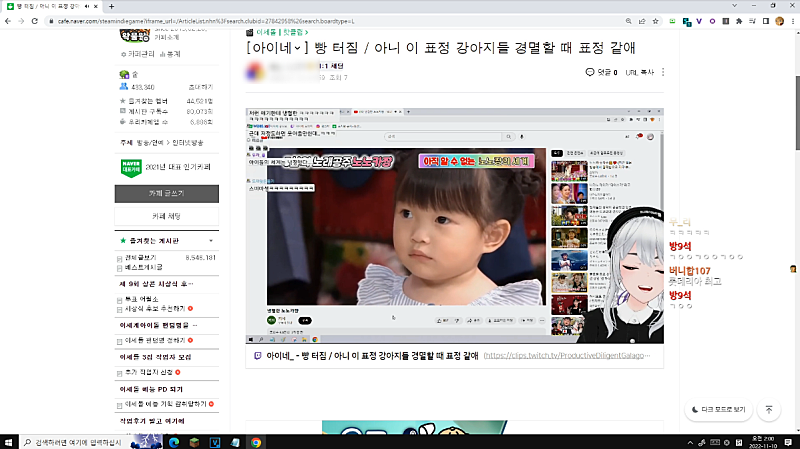Mute the tab using its speaker icon
Image resolution: width=800 pixels, height=449 pixels.
[87, 6]
